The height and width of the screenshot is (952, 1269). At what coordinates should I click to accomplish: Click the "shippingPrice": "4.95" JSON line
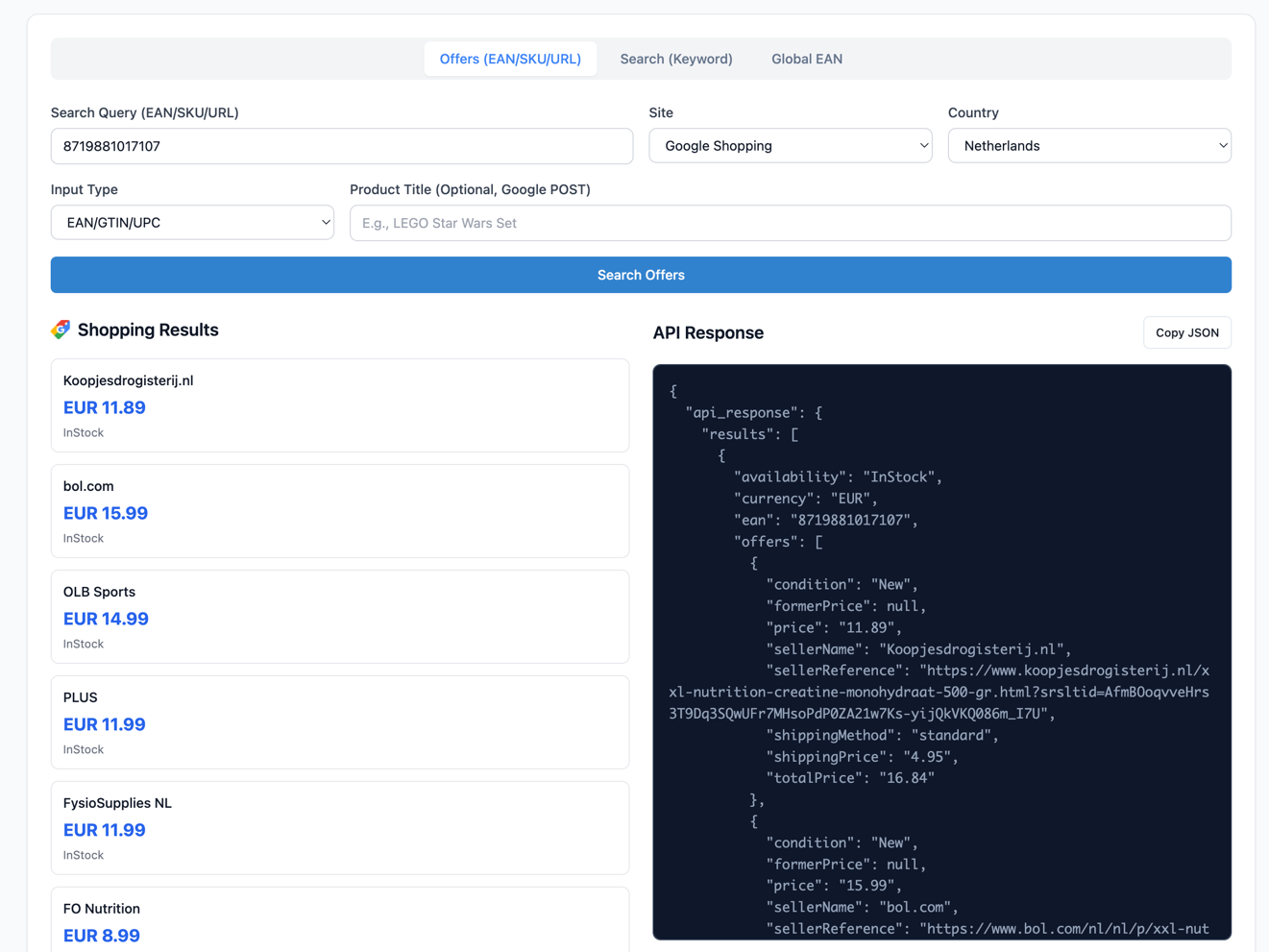(862, 757)
